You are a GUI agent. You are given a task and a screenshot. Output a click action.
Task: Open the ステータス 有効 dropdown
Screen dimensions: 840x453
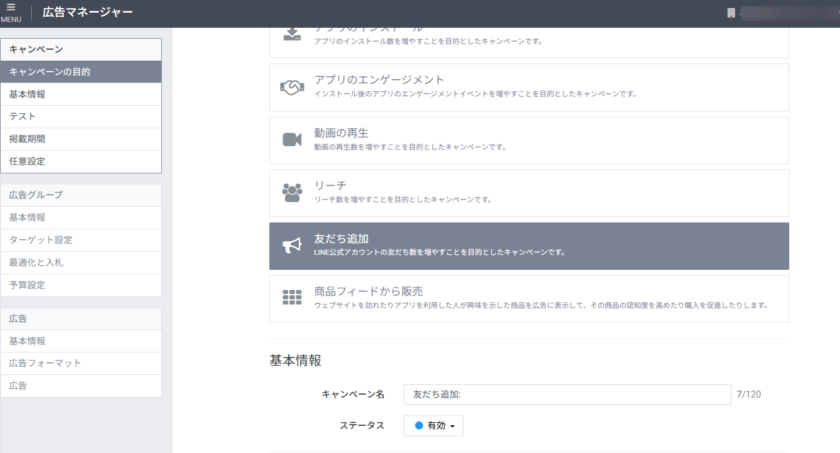(x=434, y=426)
